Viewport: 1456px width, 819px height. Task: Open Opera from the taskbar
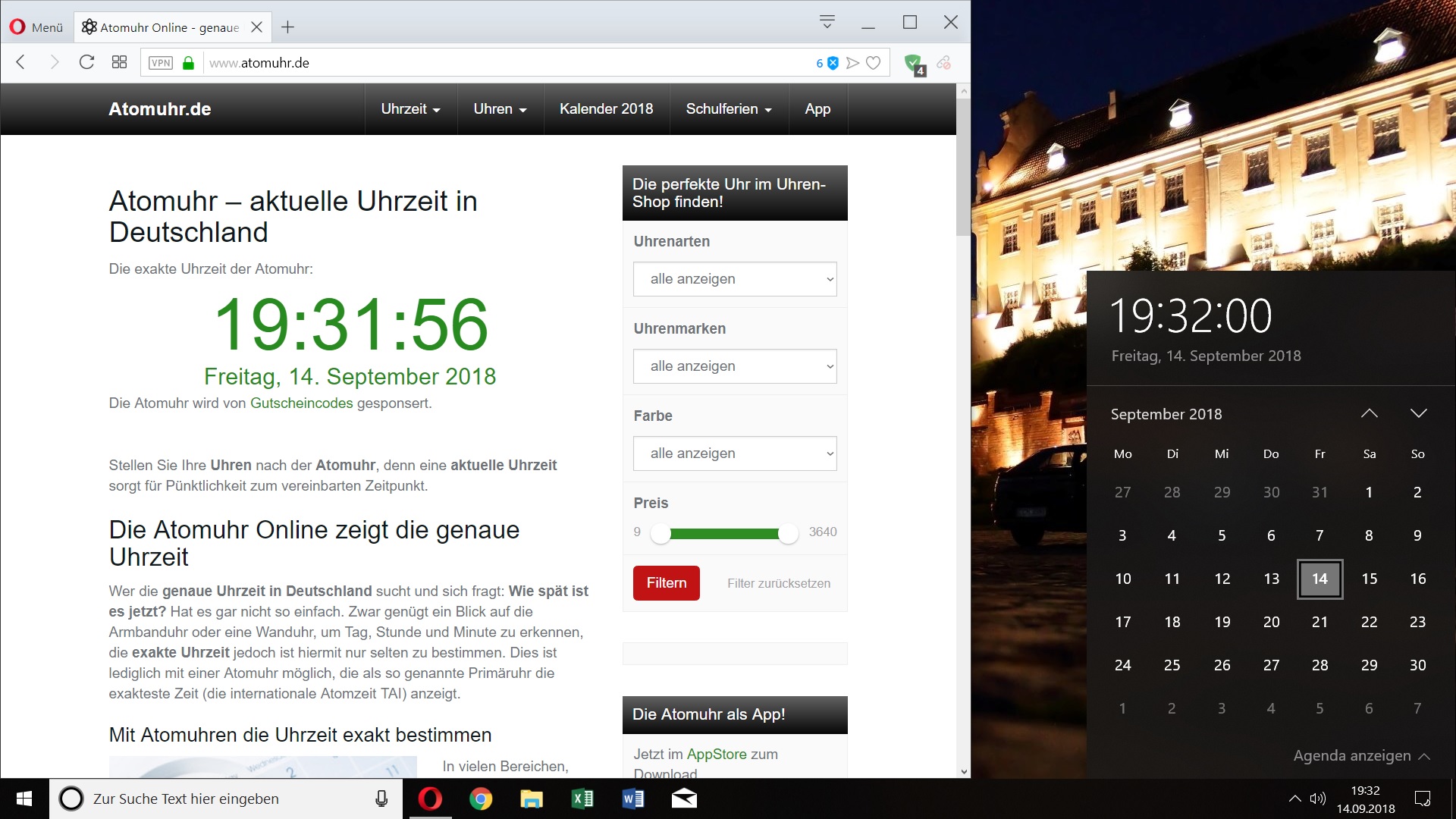pos(430,799)
